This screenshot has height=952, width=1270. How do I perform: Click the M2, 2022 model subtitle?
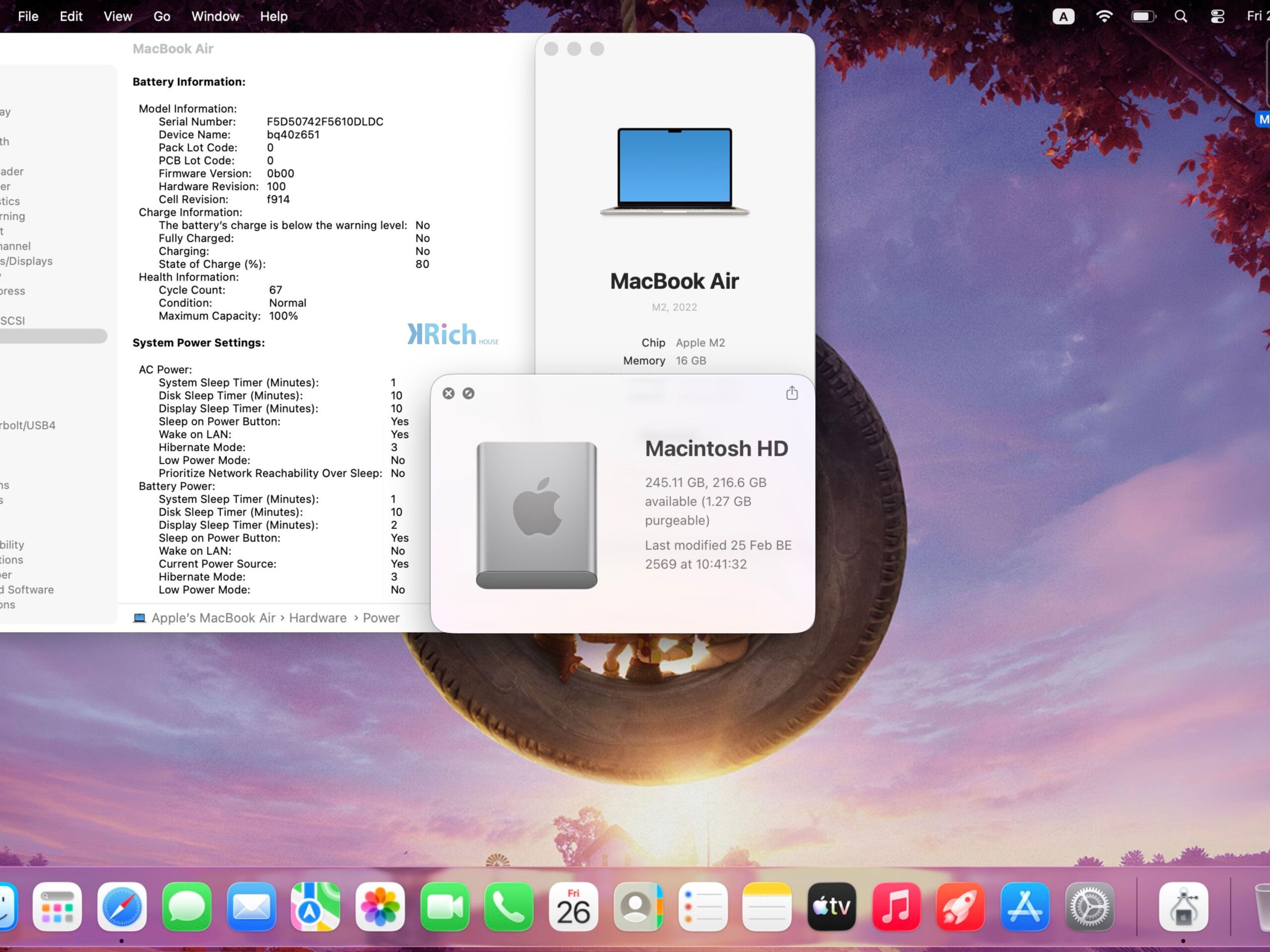pos(674,307)
